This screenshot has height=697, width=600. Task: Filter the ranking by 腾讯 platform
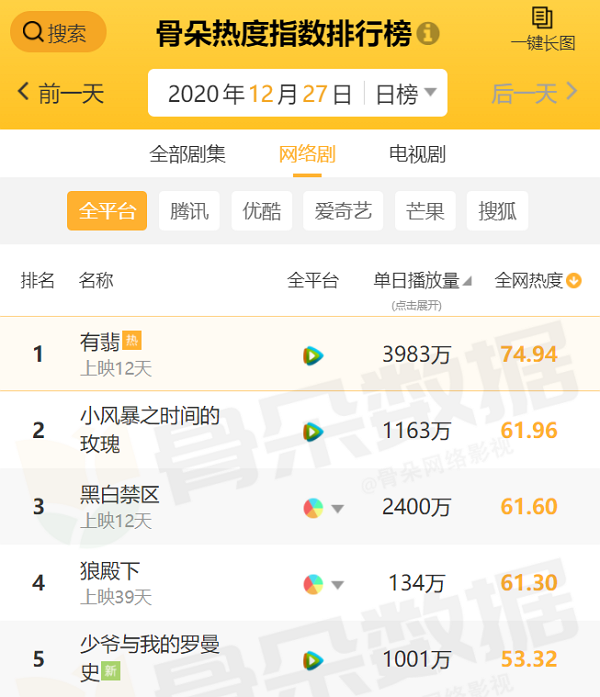tap(189, 211)
